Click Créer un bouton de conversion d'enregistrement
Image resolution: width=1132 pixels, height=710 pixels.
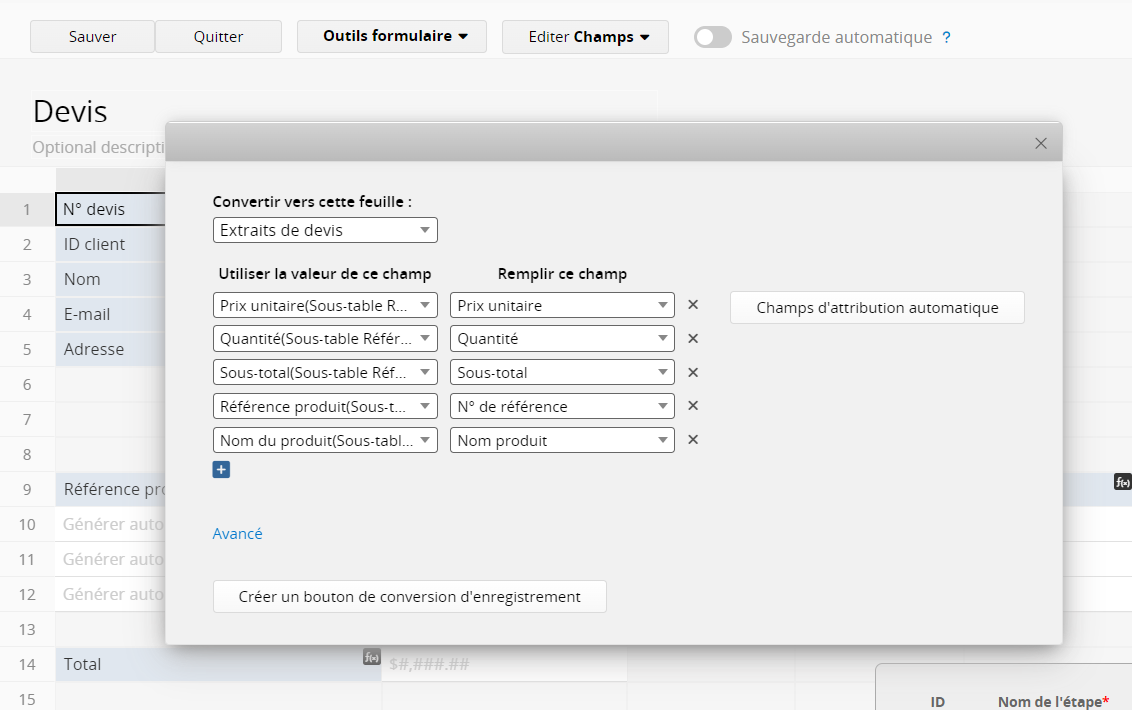[409, 597]
